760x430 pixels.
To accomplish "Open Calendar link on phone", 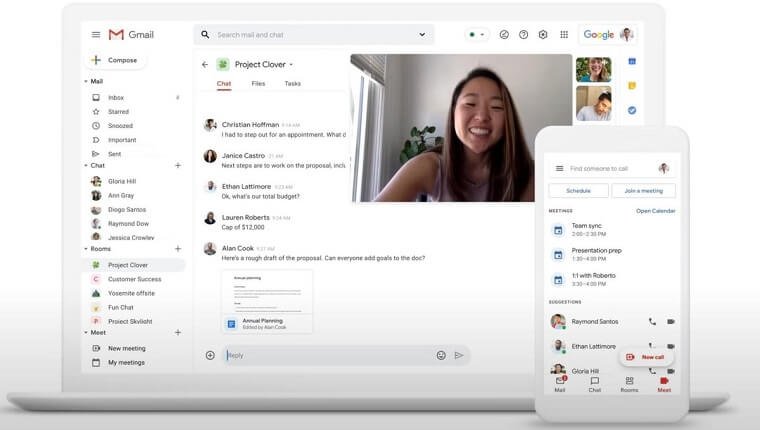I will (x=655, y=211).
